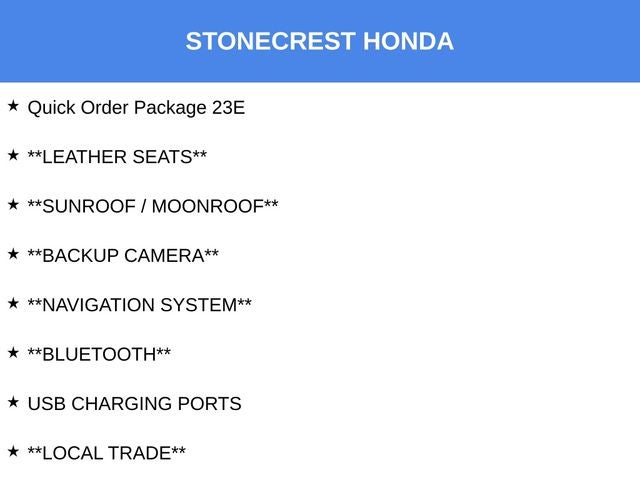Screen dimensions: 640x480
Task: Click the blue header banner's empty left side
Action: pyautogui.click(x=80, y=42)
